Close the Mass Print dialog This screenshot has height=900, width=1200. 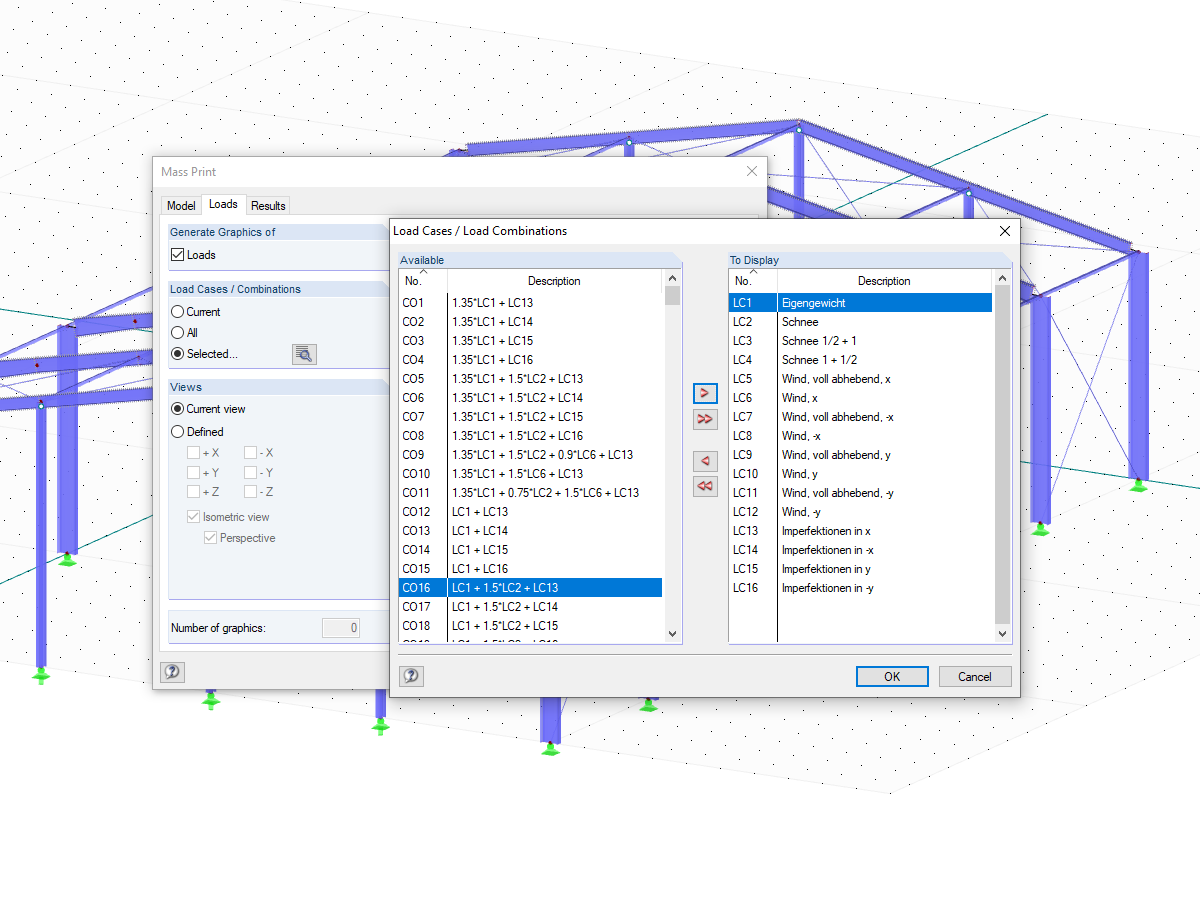coord(752,172)
